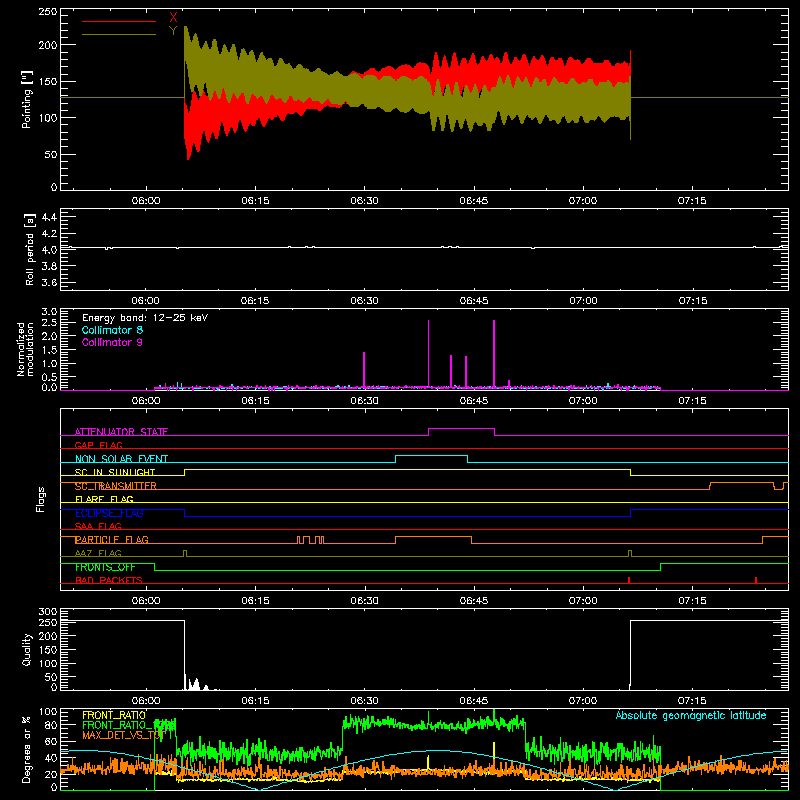Click the 4.0 label on roll period axis
Viewport: 800px width, 800px height.
pos(49,250)
